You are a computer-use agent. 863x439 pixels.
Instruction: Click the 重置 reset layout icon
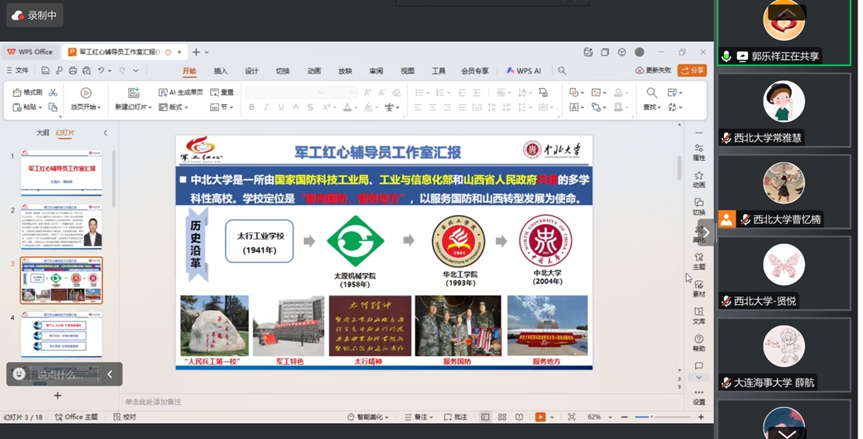(x=222, y=92)
